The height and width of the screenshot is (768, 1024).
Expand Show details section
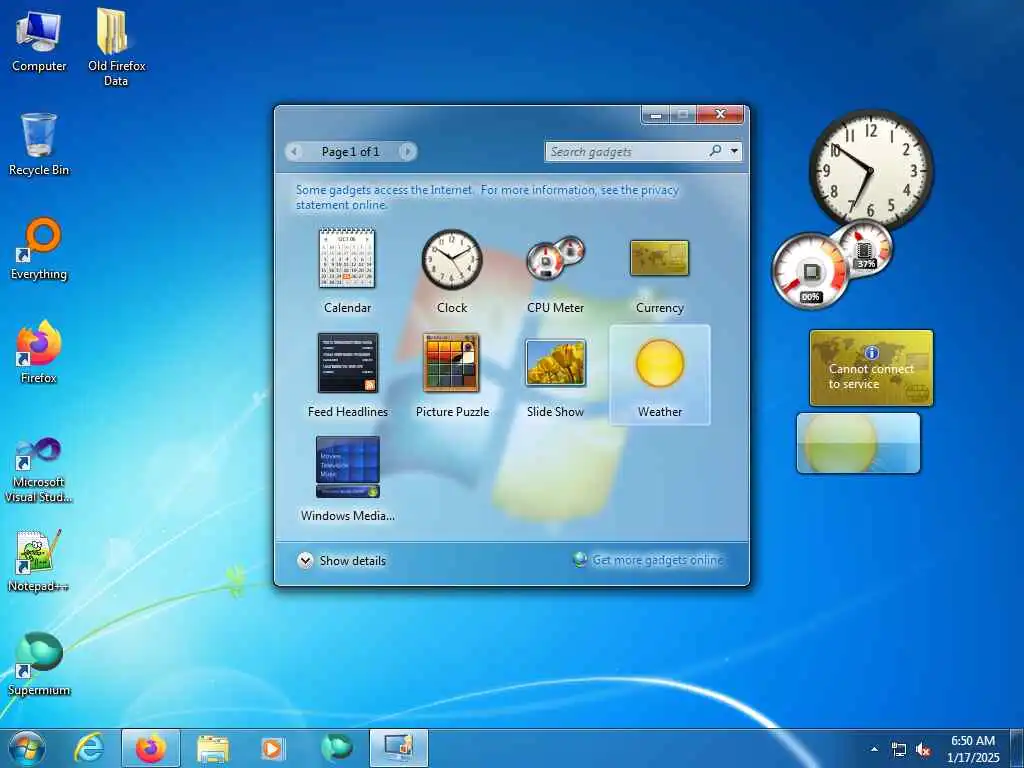(342, 560)
